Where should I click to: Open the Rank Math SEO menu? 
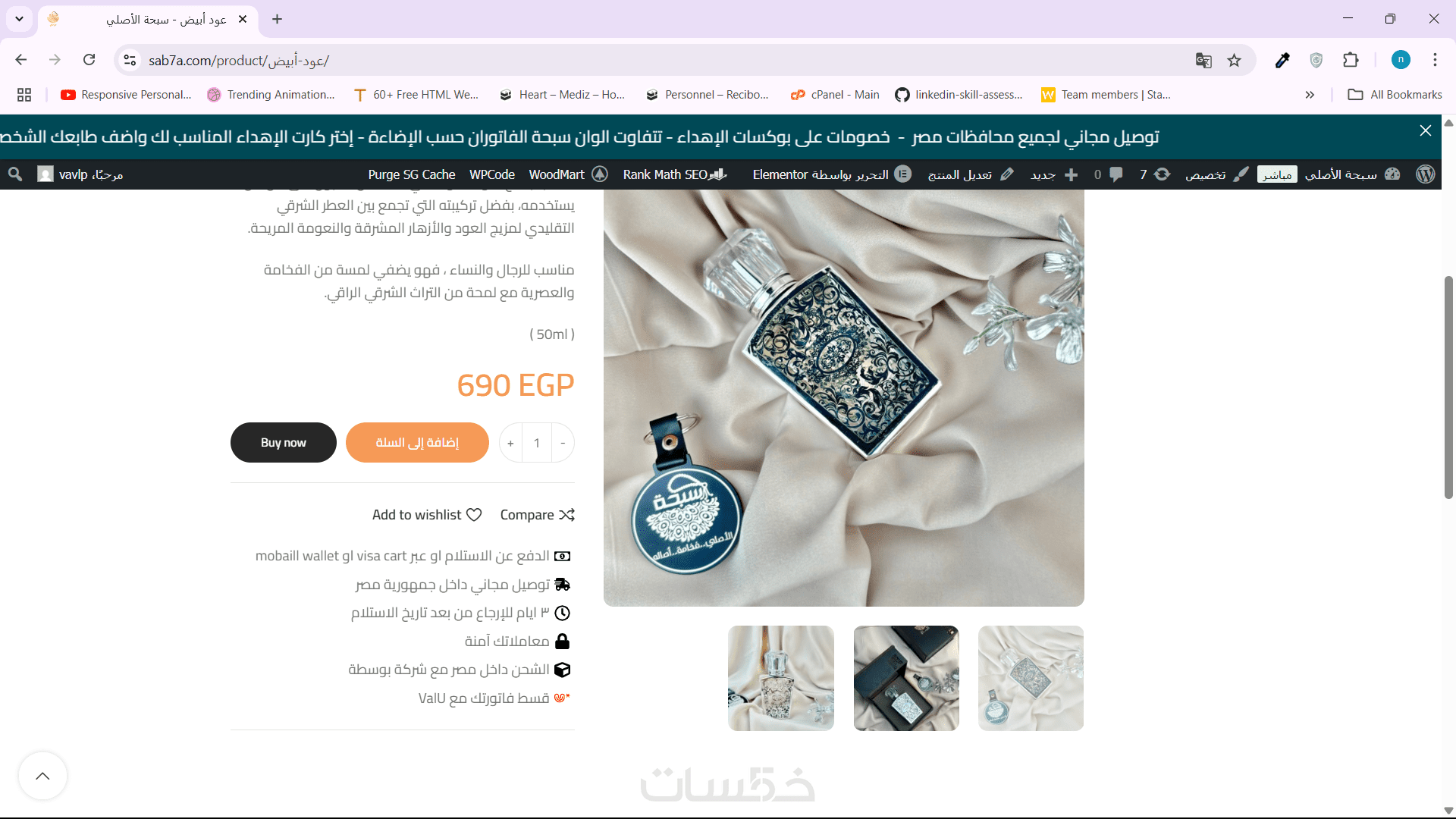pos(675,174)
